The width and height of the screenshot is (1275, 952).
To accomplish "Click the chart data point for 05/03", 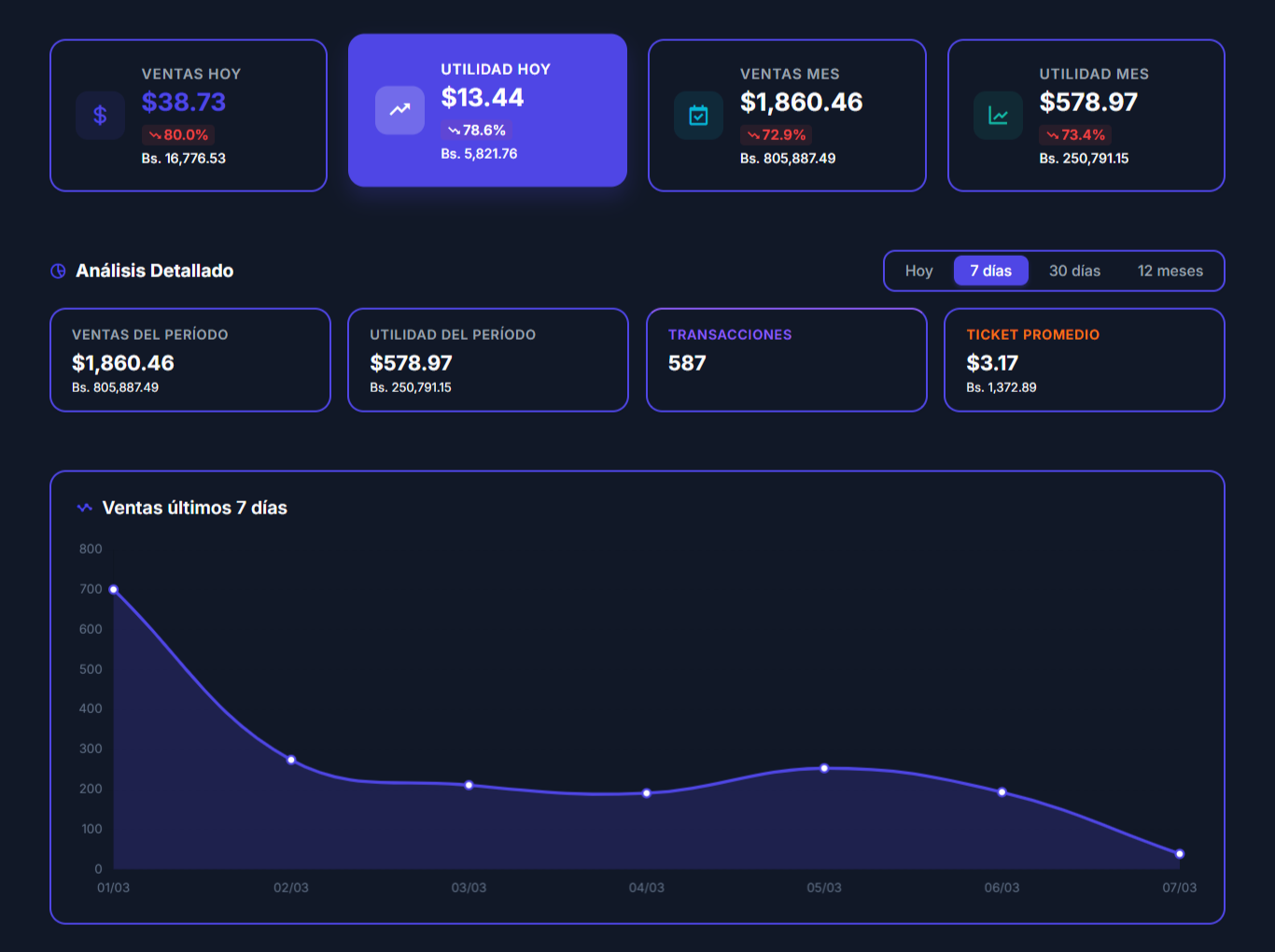I will click(824, 769).
